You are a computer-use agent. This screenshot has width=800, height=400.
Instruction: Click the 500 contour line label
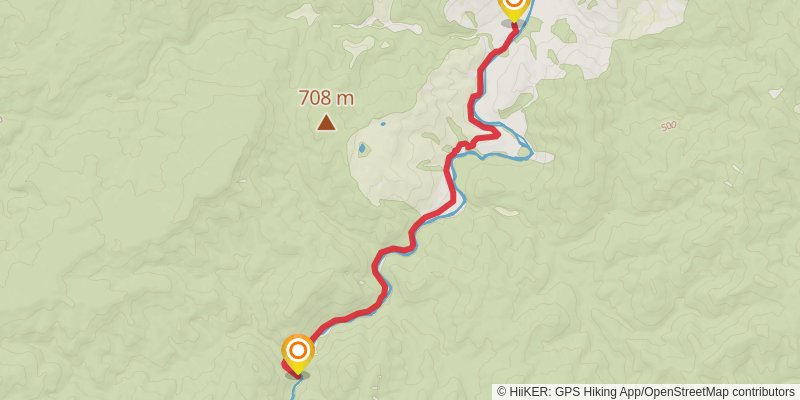coord(668,126)
